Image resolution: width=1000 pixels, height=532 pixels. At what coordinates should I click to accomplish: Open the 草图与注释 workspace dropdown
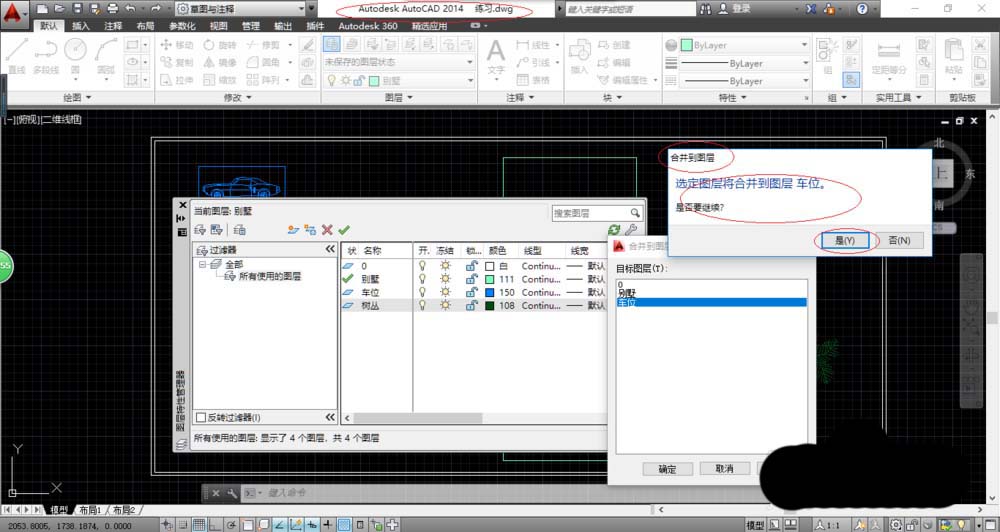[240, 9]
